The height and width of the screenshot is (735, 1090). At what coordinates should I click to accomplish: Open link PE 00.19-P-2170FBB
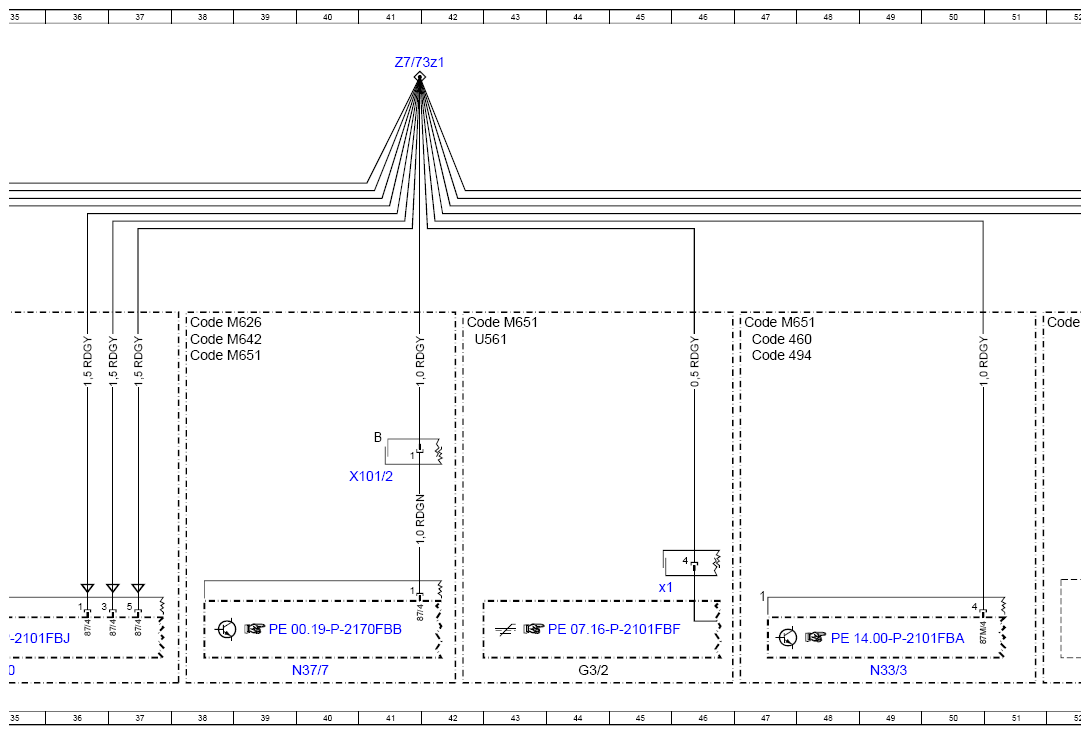(x=335, y=629)
